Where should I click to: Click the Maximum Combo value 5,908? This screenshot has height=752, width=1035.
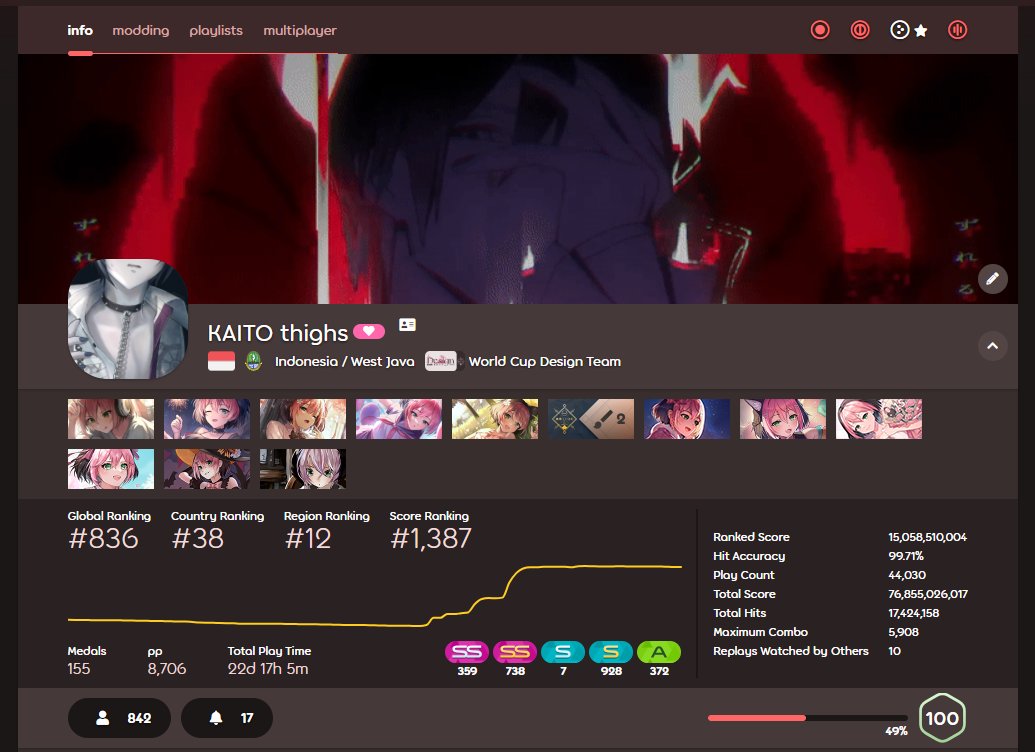[903, 632]
